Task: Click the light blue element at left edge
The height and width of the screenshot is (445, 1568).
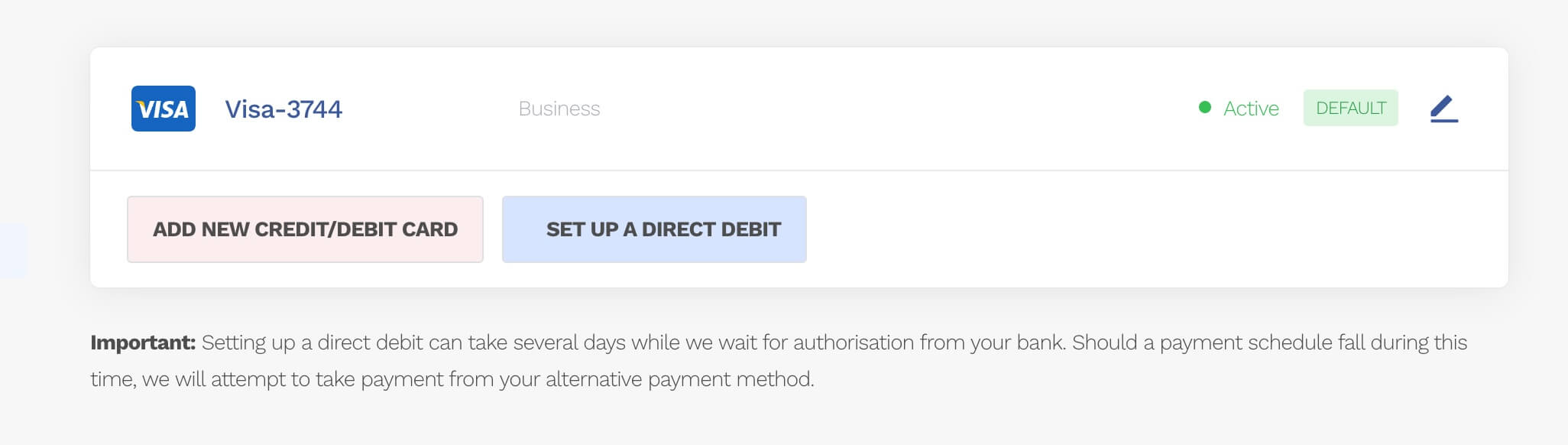Action: tap(12, 251)
